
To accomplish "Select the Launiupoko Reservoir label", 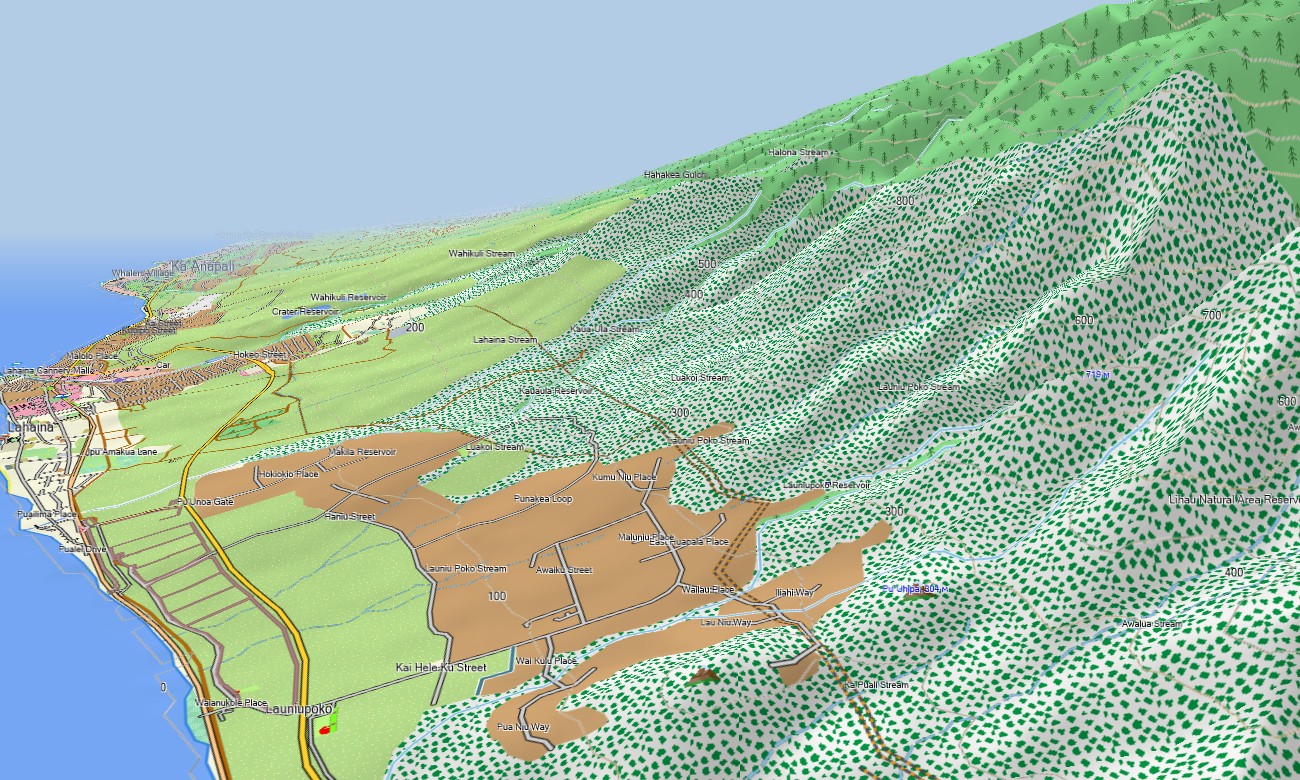I will click(826, 484).
